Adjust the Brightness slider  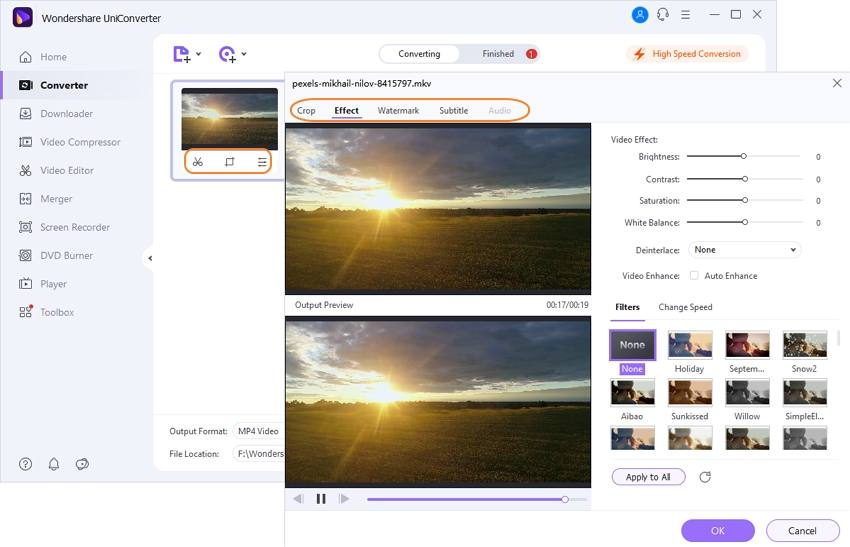744,156
